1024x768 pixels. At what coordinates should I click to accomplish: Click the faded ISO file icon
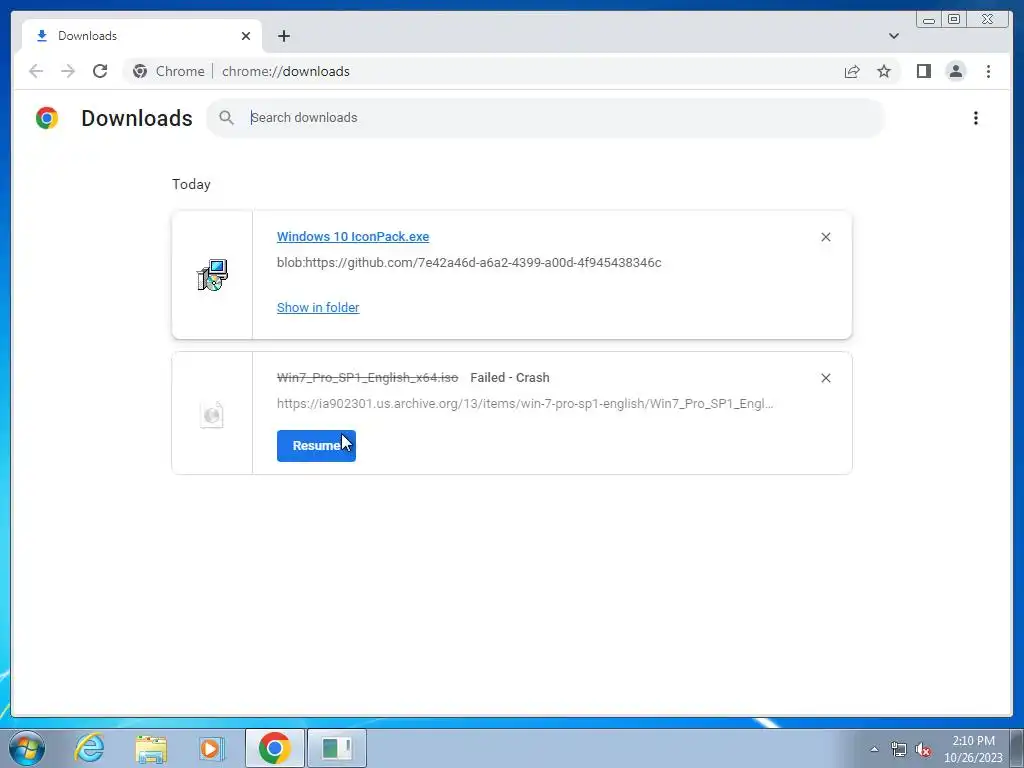click(x=212, y=415)
